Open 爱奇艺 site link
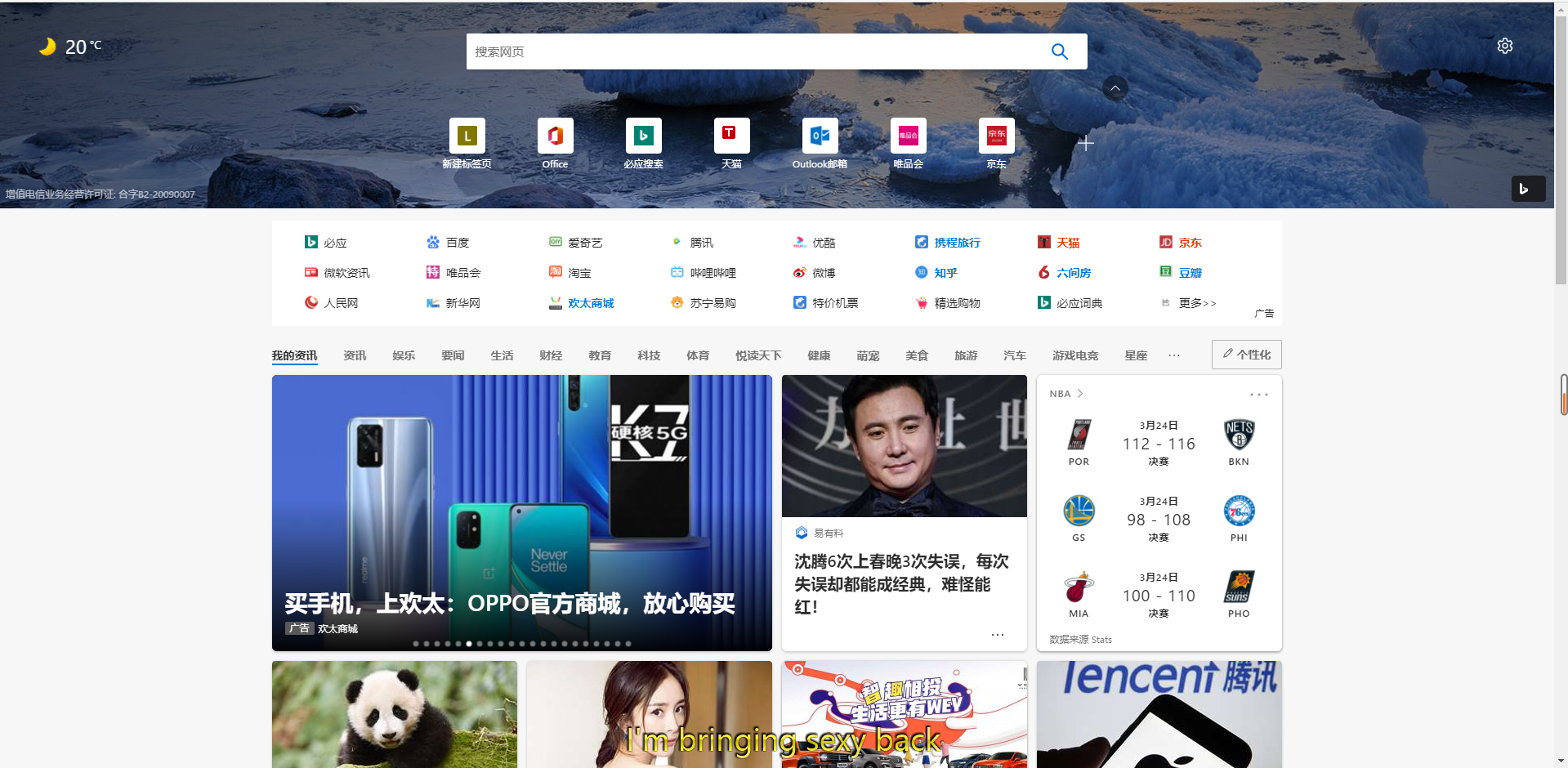This screenshot has height=768, width=1568. (x=575, y=243)
